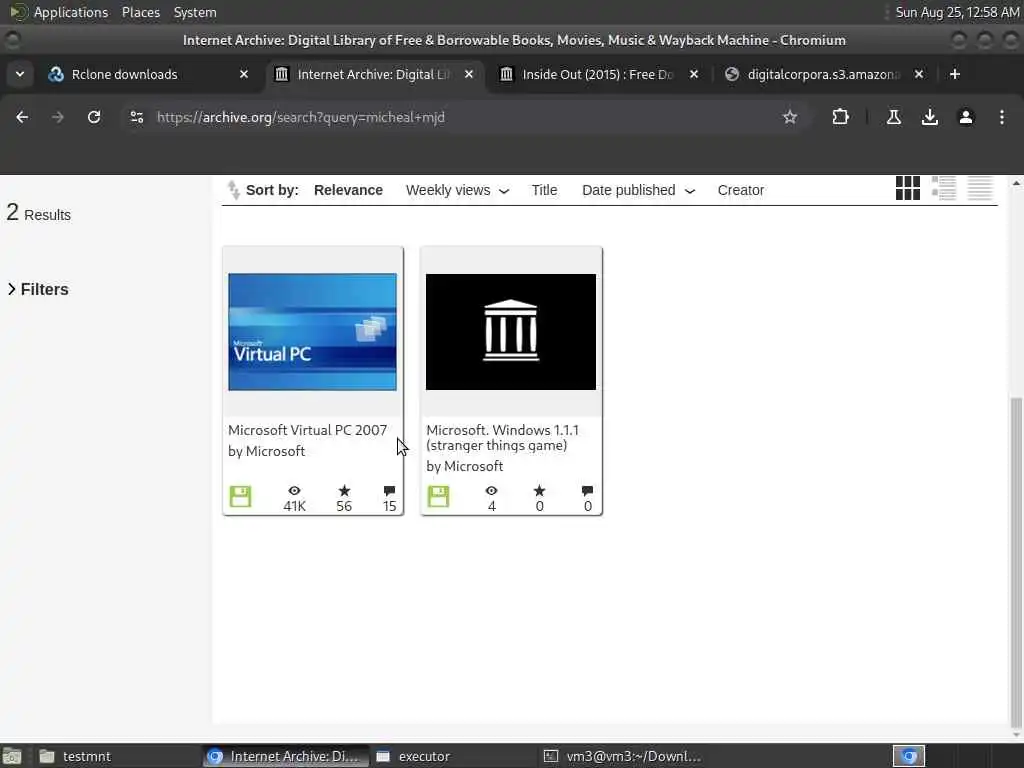1024x768 pixels.
Task: Click reviews icon on Windows 1.1.1 card
Action: click(587, 490)
